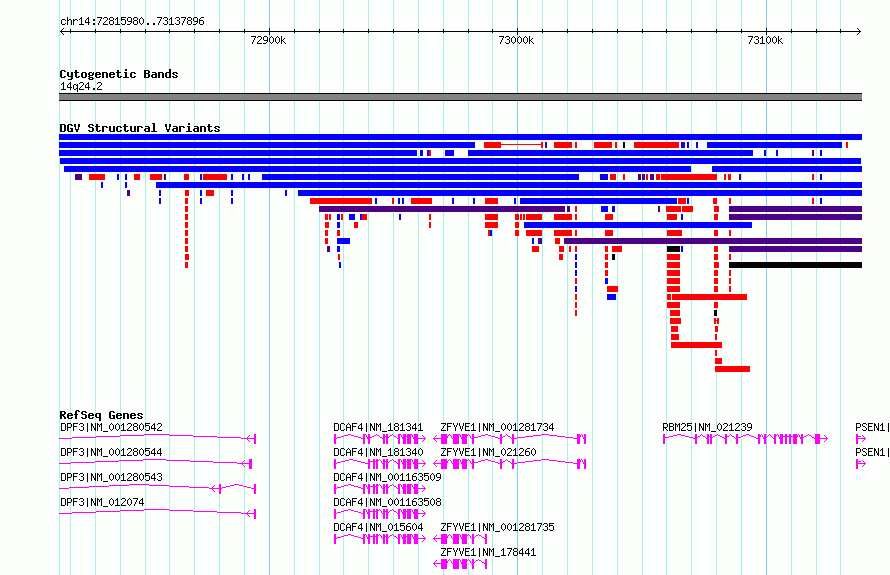Click the gene model under ZFYVE1|NM_021260
This screenshot has width=890, height=575.
(509, 464)
